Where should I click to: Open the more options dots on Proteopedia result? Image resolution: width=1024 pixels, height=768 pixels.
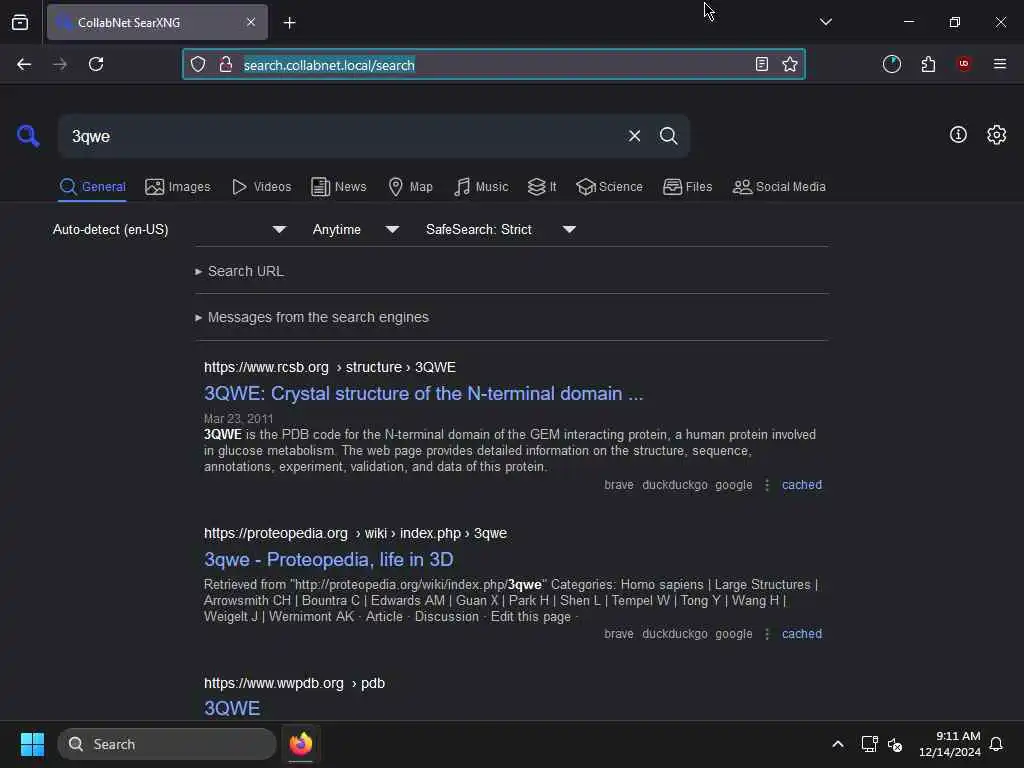767,634
